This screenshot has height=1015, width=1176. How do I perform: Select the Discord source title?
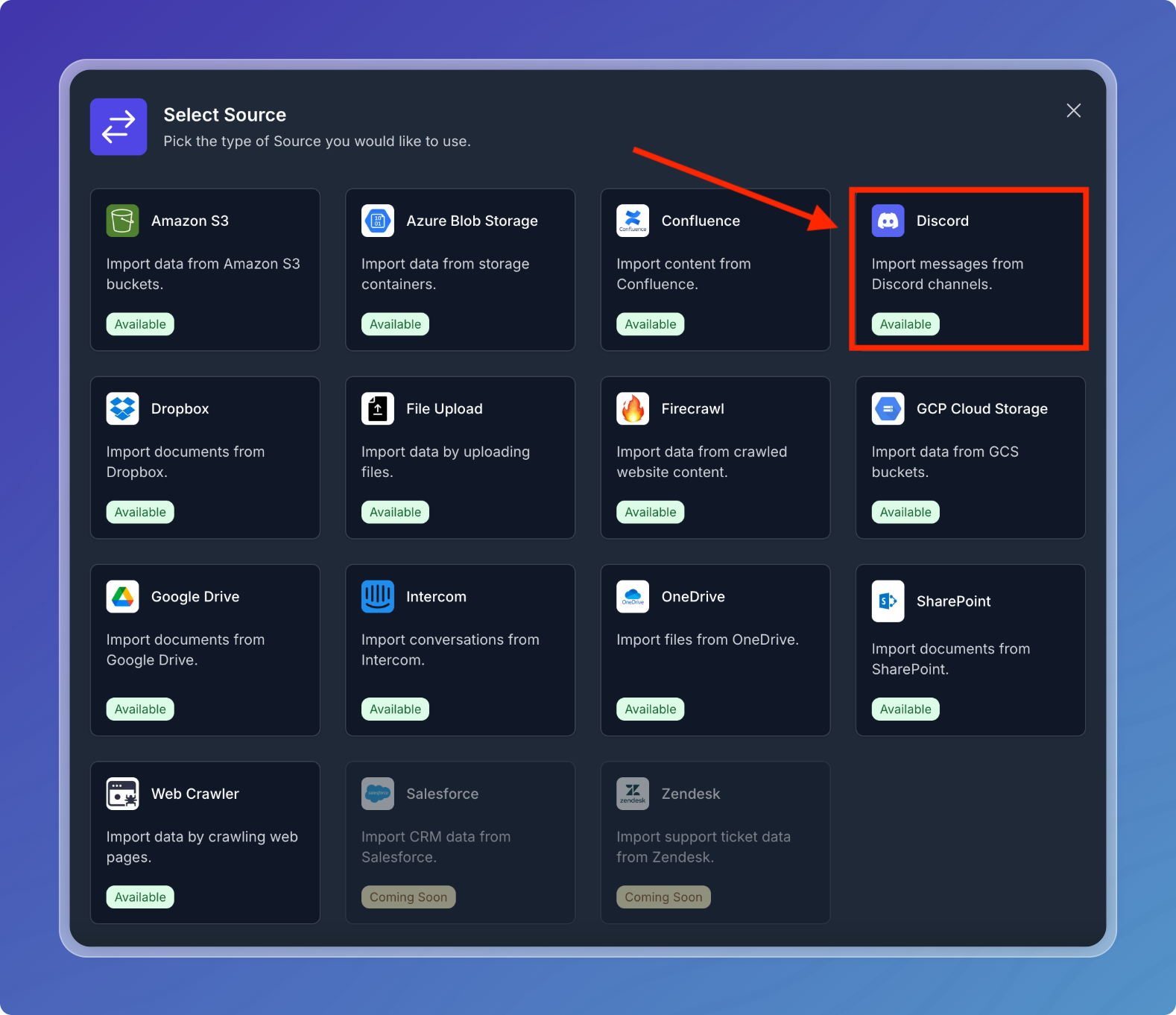[943, 221]
